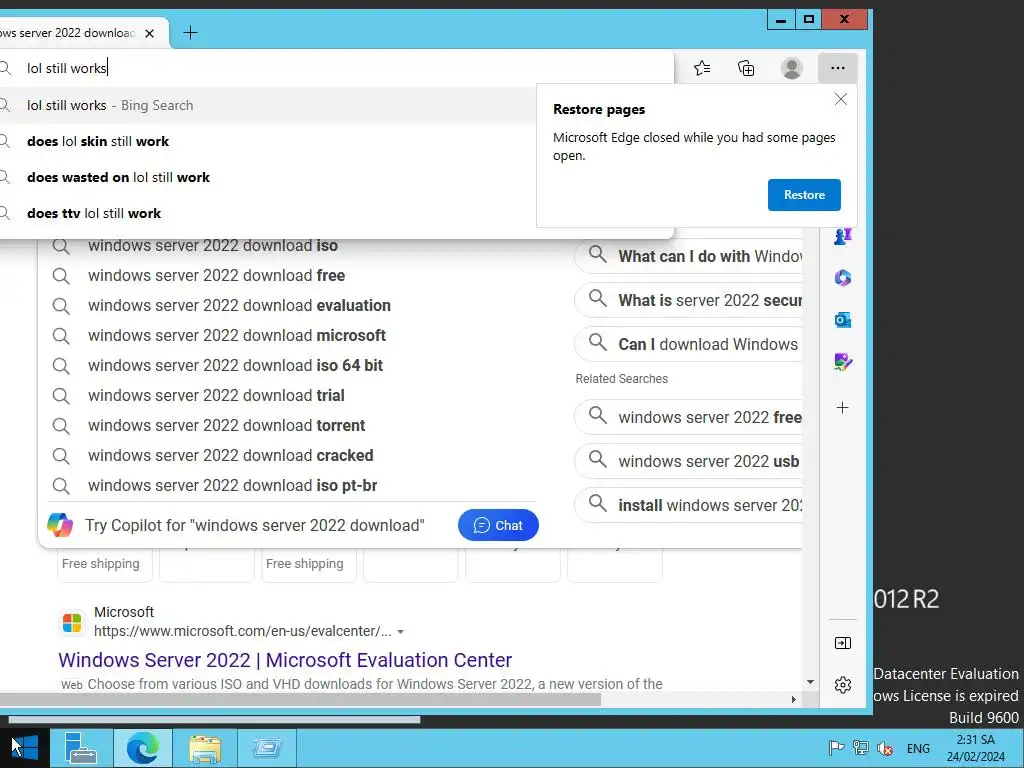Image resolution: width=1024 pixels, height=768 pixels.
Task: Click the Copilot Chat button
Action: [x=498, y=525]
